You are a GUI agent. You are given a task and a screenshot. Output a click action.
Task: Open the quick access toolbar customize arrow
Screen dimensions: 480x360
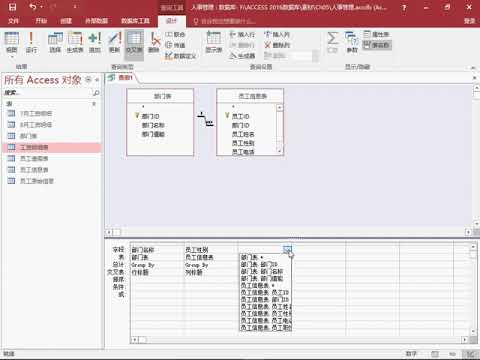point(75,7)
